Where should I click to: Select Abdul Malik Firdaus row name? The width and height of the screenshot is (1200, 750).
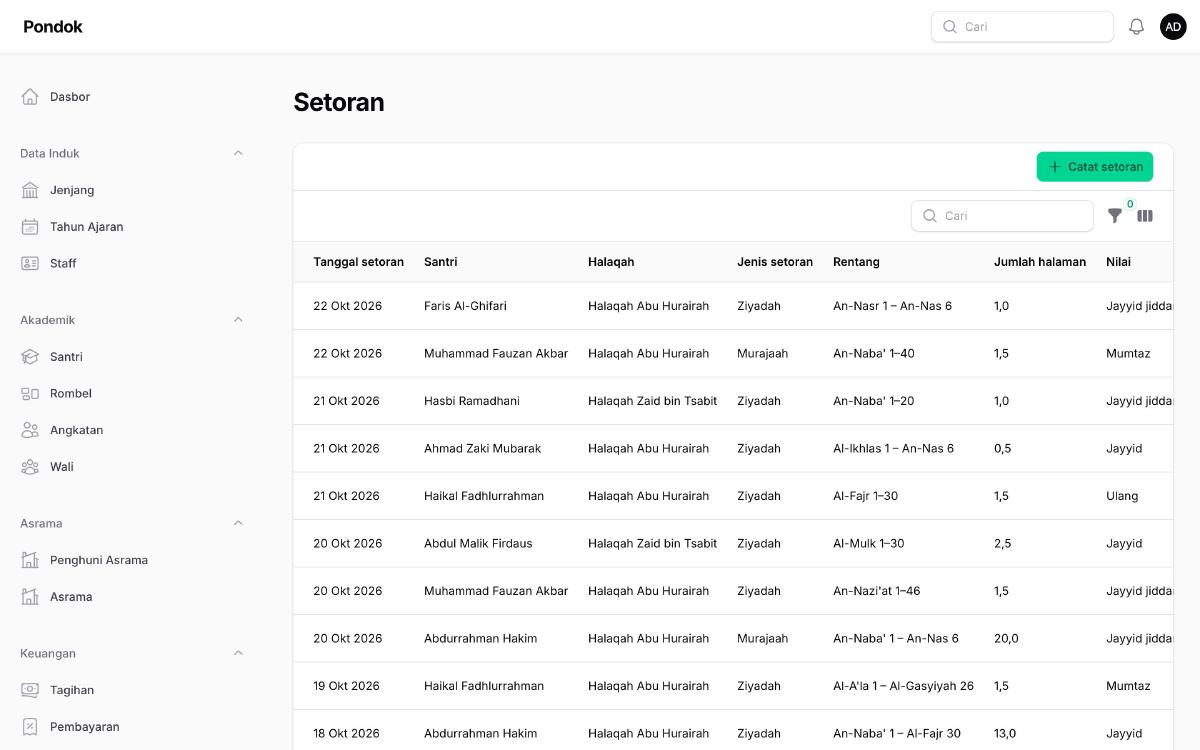[478, 544]
